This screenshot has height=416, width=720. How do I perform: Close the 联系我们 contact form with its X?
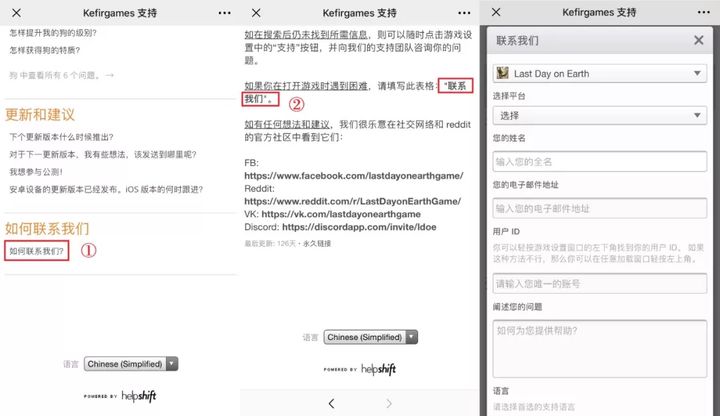point(698,40)
